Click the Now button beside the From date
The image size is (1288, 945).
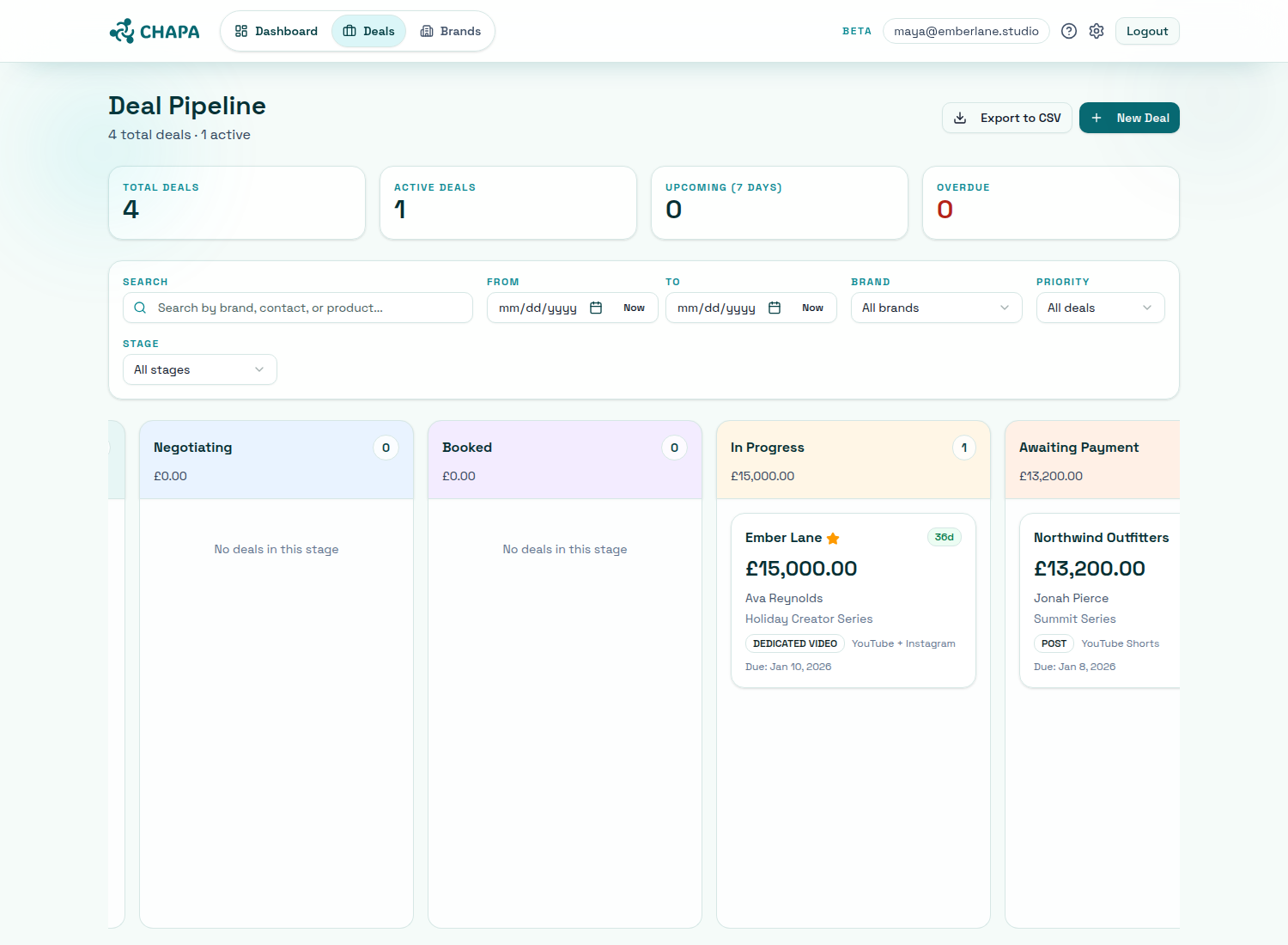[x=634, y=307]
